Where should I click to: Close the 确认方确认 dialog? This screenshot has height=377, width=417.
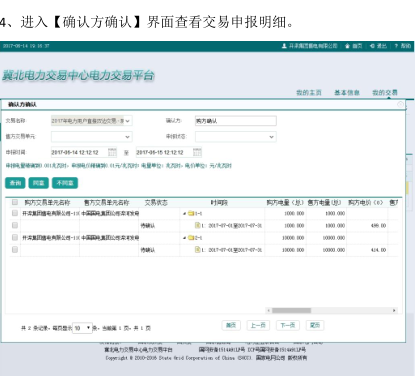click(400, 105)
